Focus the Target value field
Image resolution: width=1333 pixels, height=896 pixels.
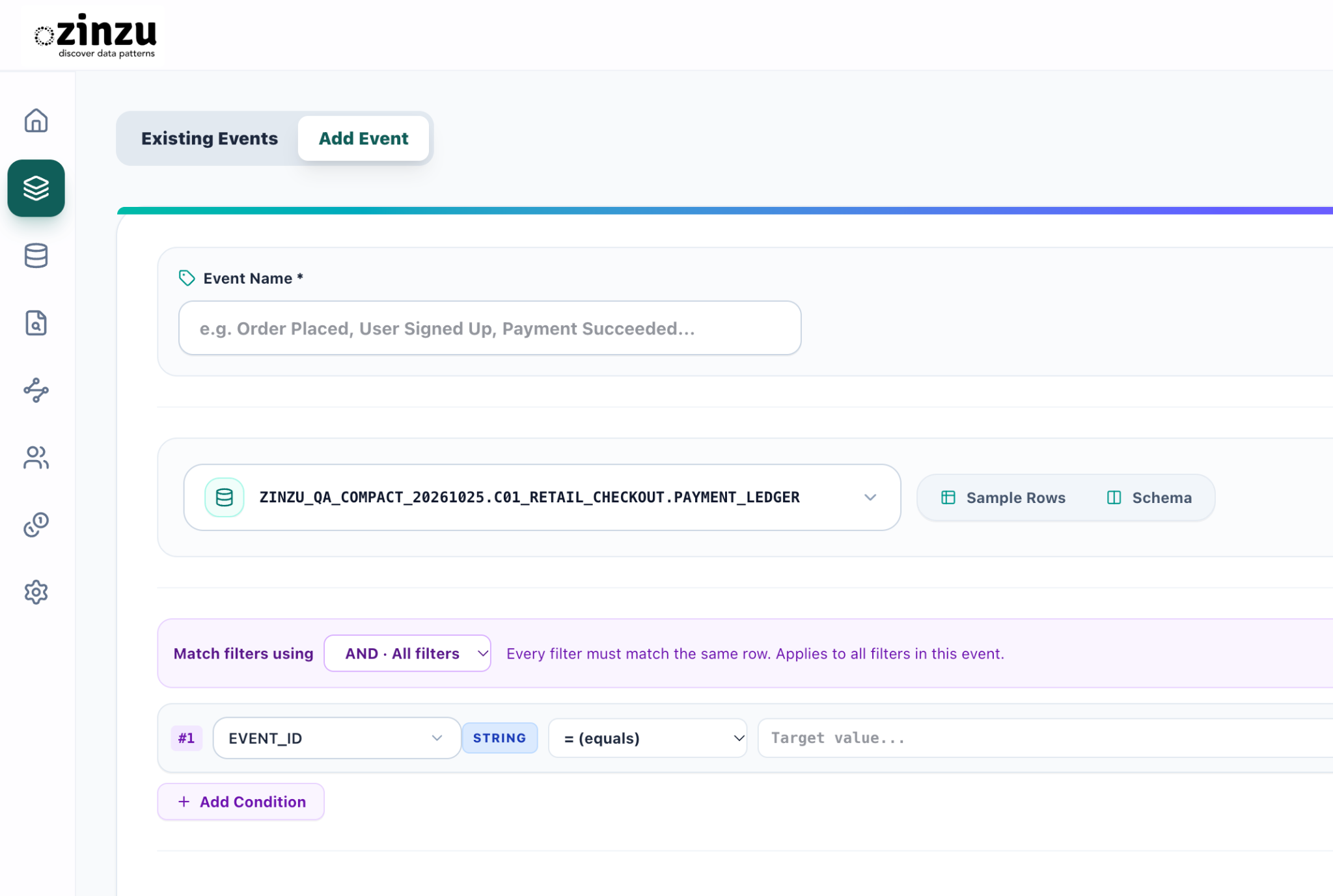tap(1045, 738)
